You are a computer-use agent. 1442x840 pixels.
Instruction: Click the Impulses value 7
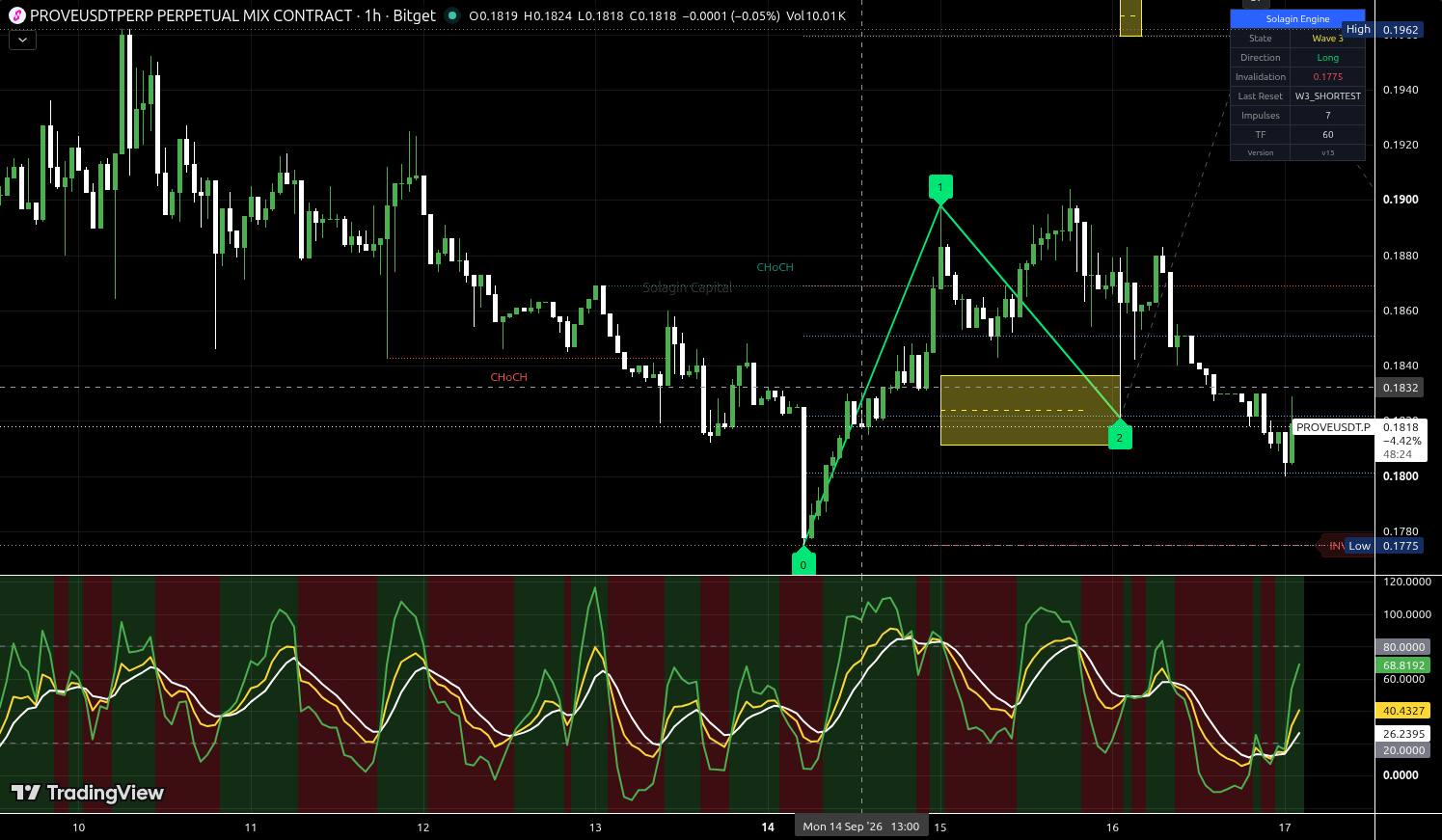(1327, 116)
